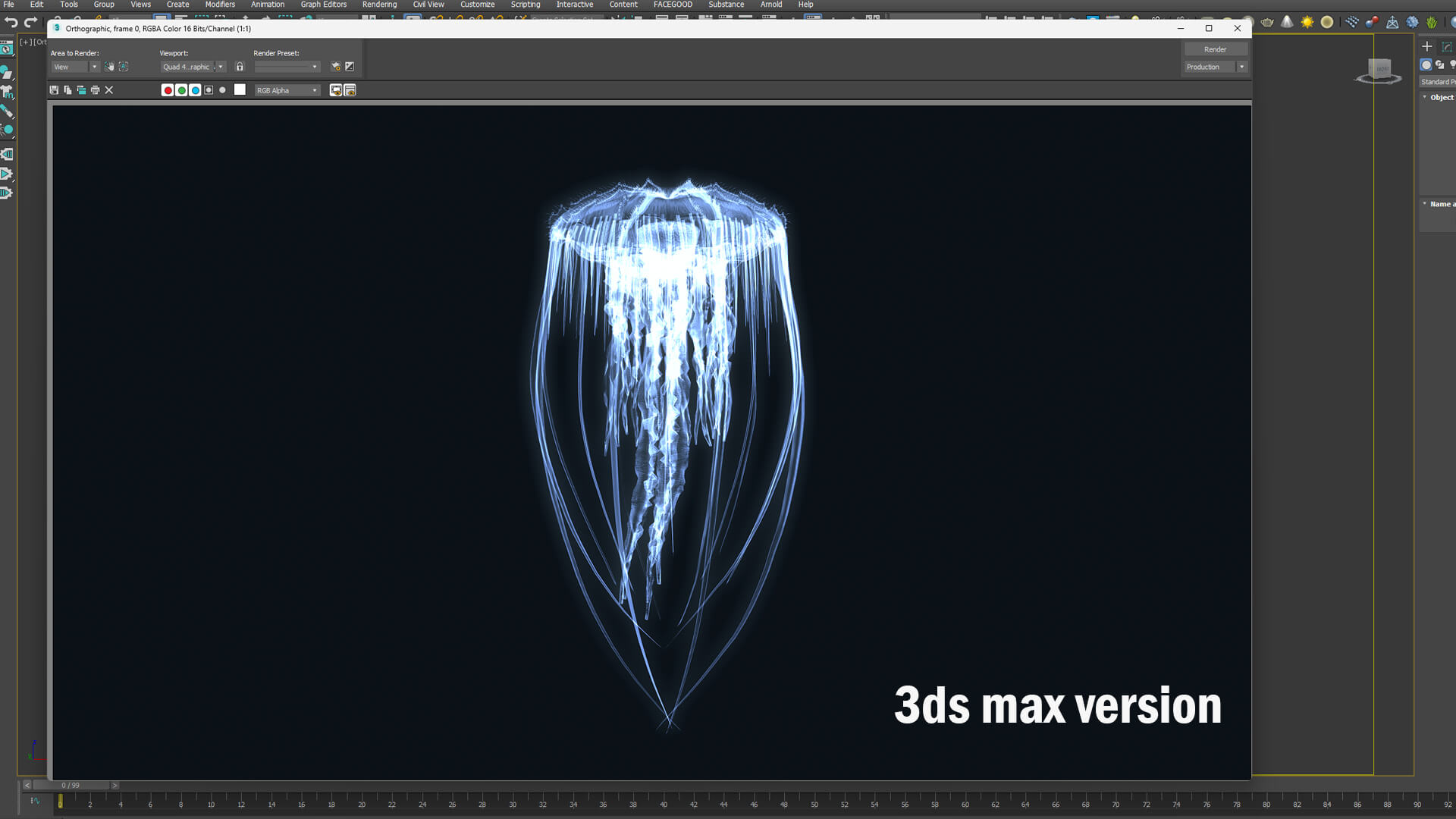Screen dimensions: 1456x819
Task: Toggle the red channel display
Action: pos(168,90)
